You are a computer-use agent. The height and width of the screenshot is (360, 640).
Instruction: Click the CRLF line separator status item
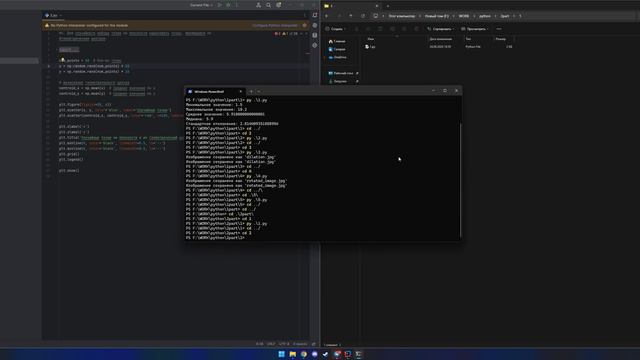[x=271, y=344]
